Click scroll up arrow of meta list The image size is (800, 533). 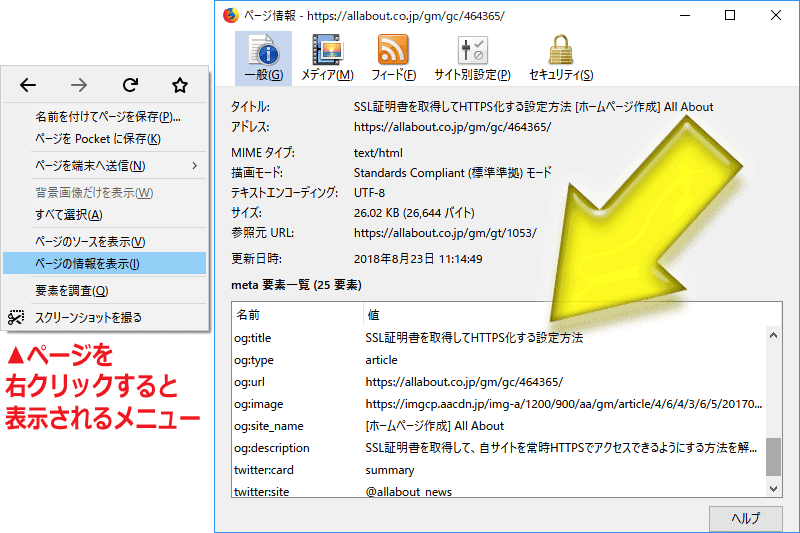pos(773,335)
